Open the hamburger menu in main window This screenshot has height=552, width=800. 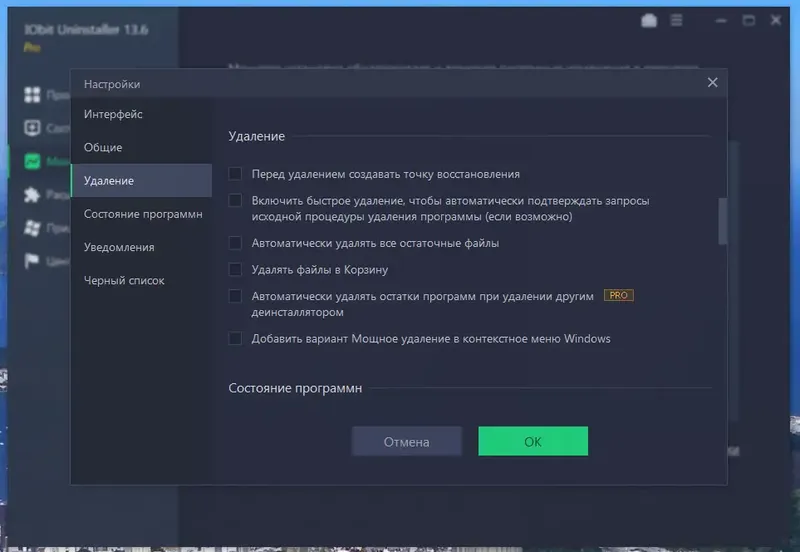coord(677,20)
